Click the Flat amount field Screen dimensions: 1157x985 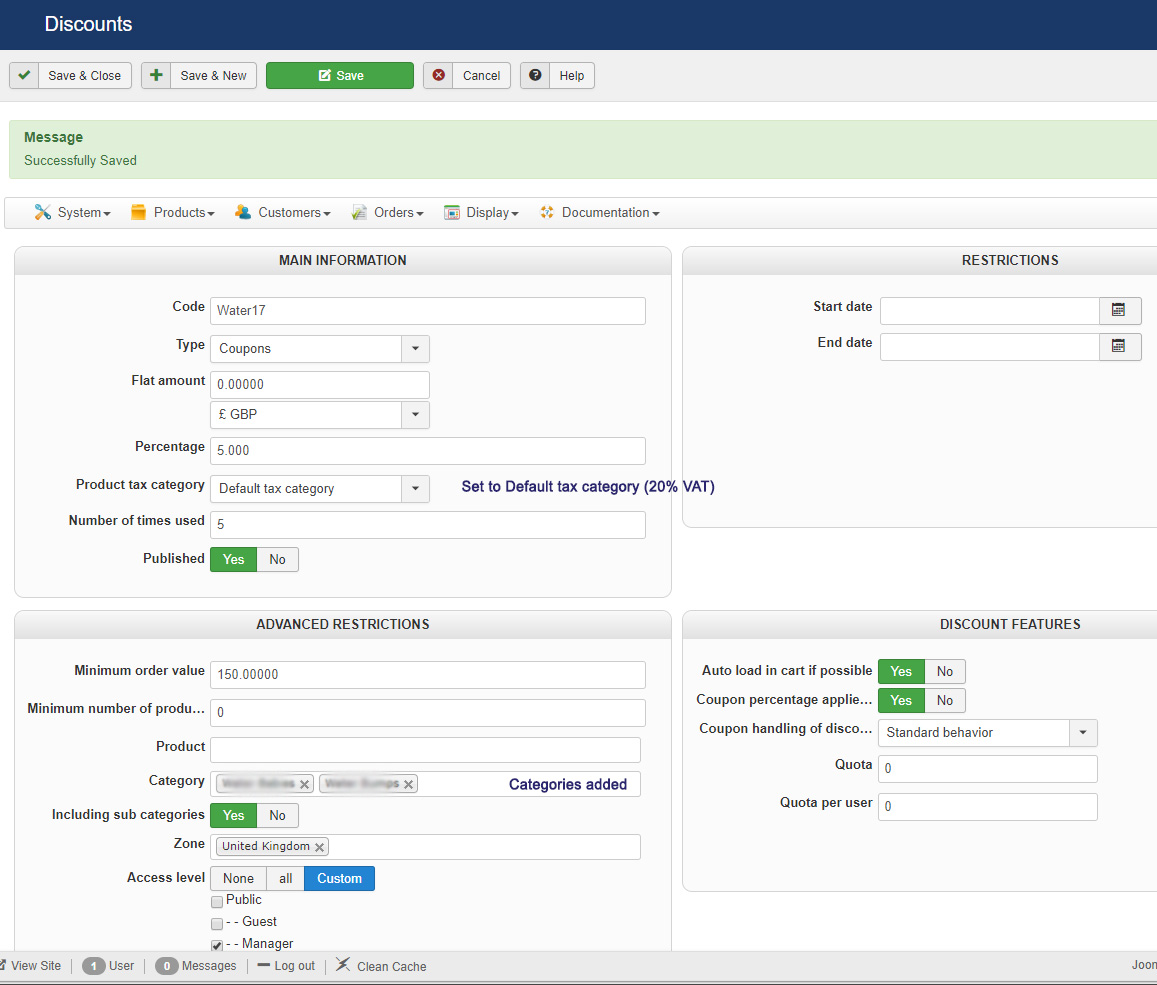click(x=320, y=384)
